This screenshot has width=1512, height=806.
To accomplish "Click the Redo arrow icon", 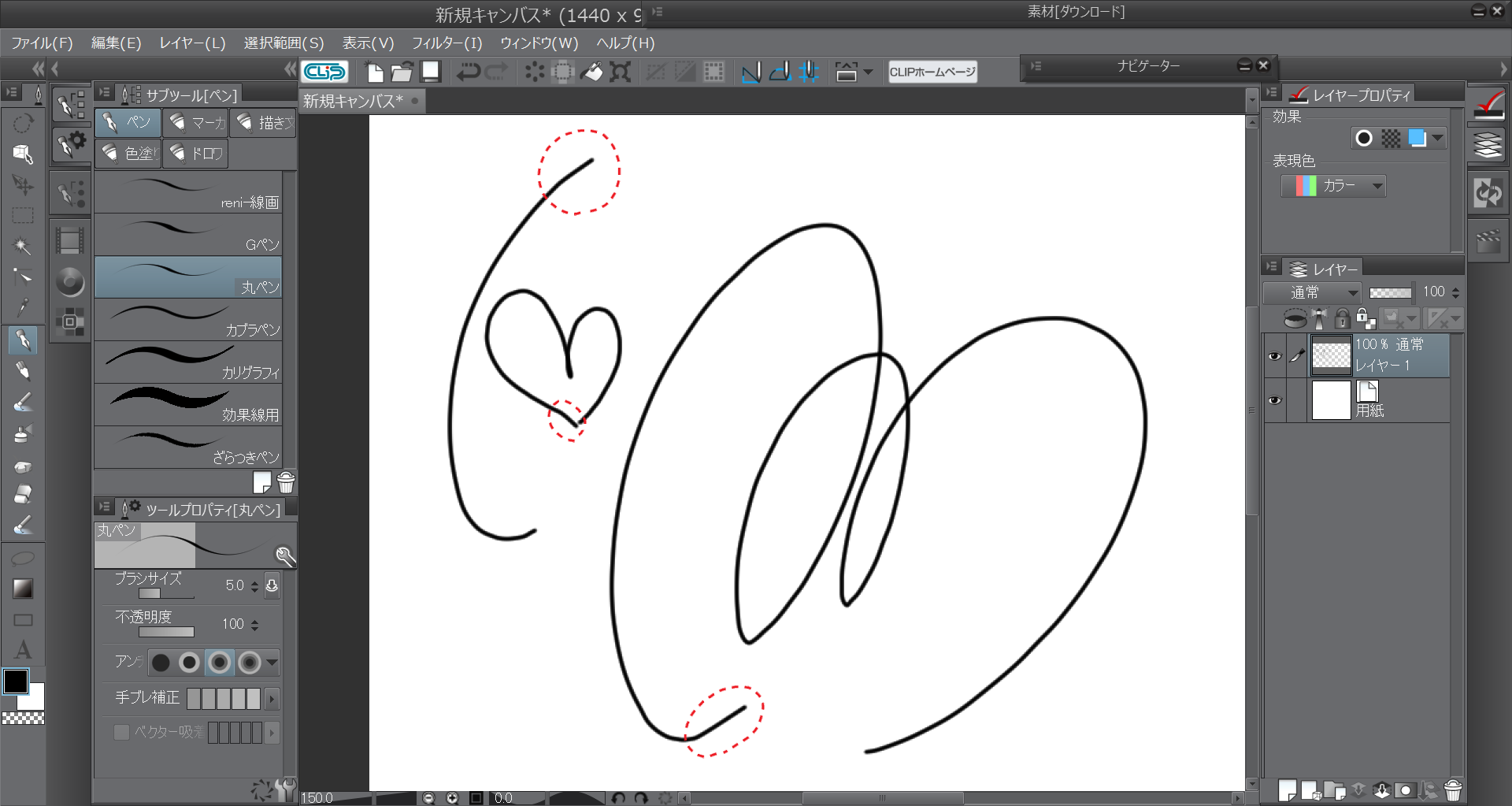I will [x=497, y=72].
